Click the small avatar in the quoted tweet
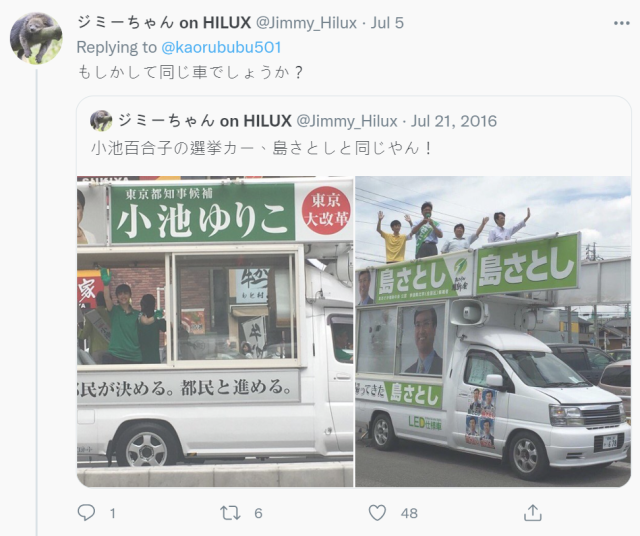The height and width of the screenshot is (536, 640). point(101,121)
